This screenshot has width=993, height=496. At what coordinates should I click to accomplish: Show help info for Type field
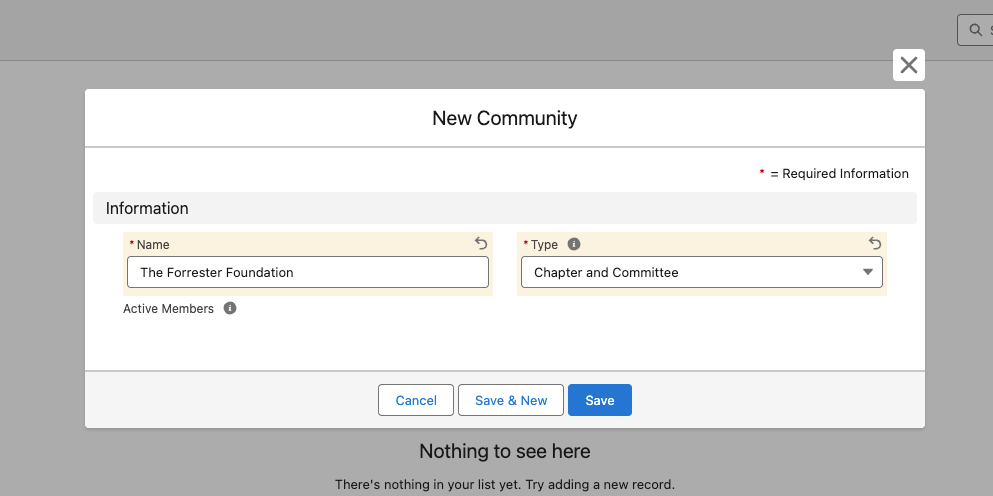(574, 244)
